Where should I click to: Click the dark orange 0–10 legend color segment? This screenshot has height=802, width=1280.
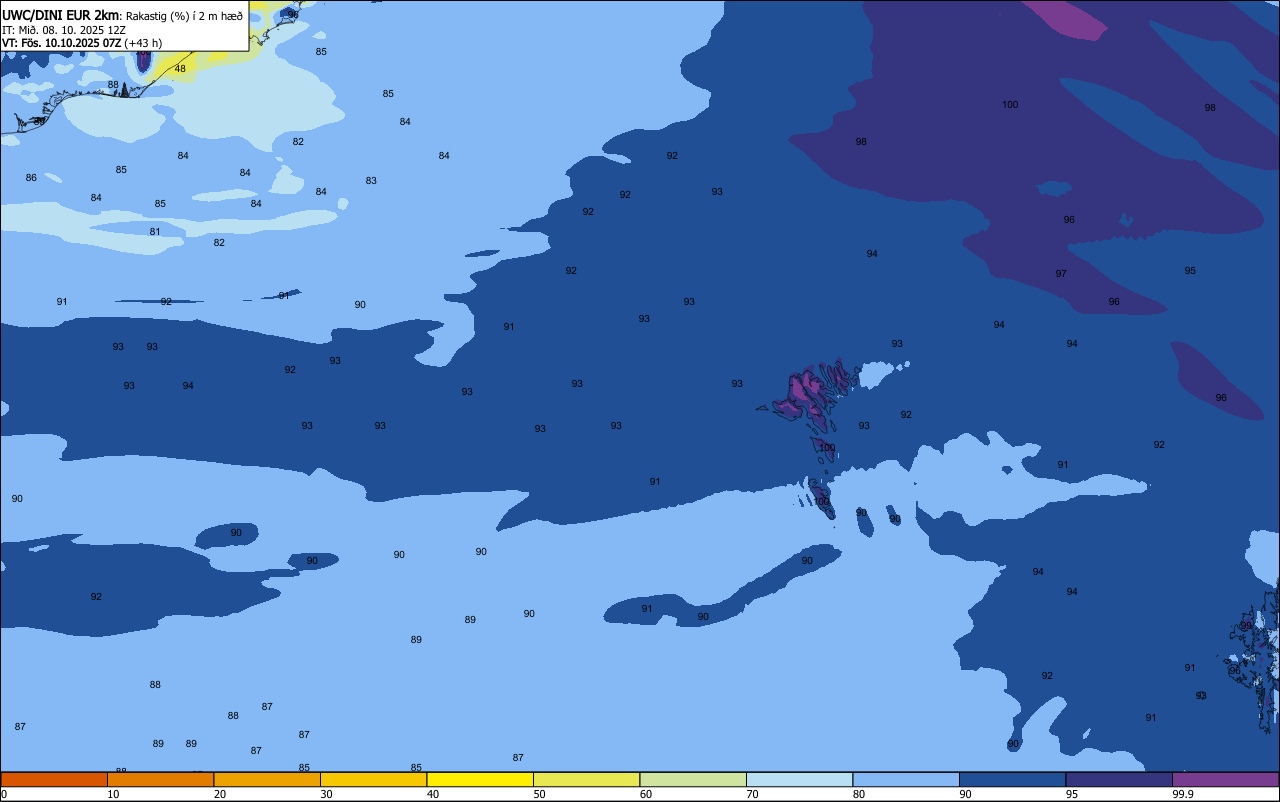(x=54, y=779)
